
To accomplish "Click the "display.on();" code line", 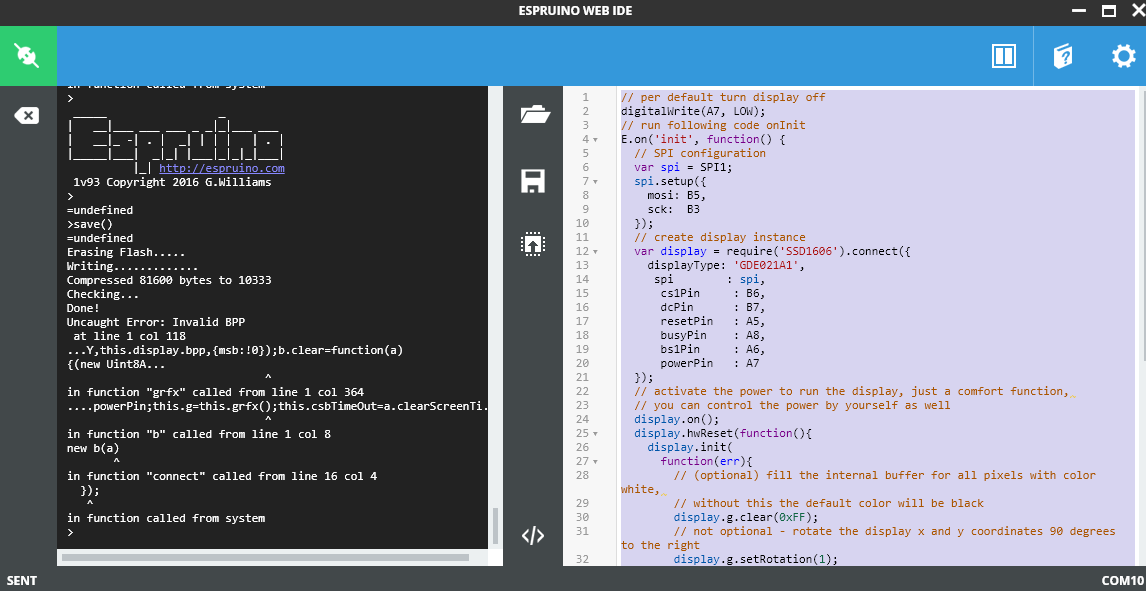I will tap(676, 419).
